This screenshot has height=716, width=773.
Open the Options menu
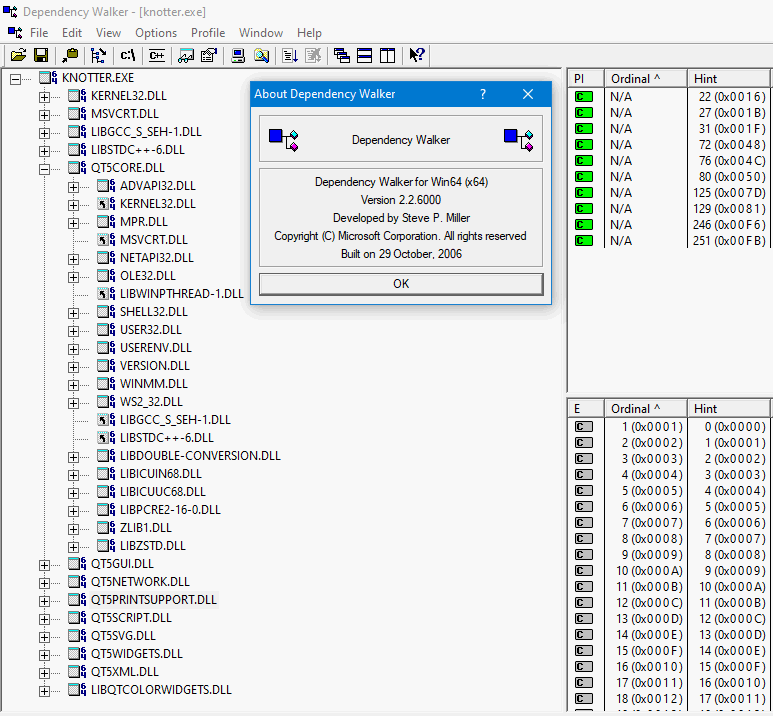click(156, 33)
